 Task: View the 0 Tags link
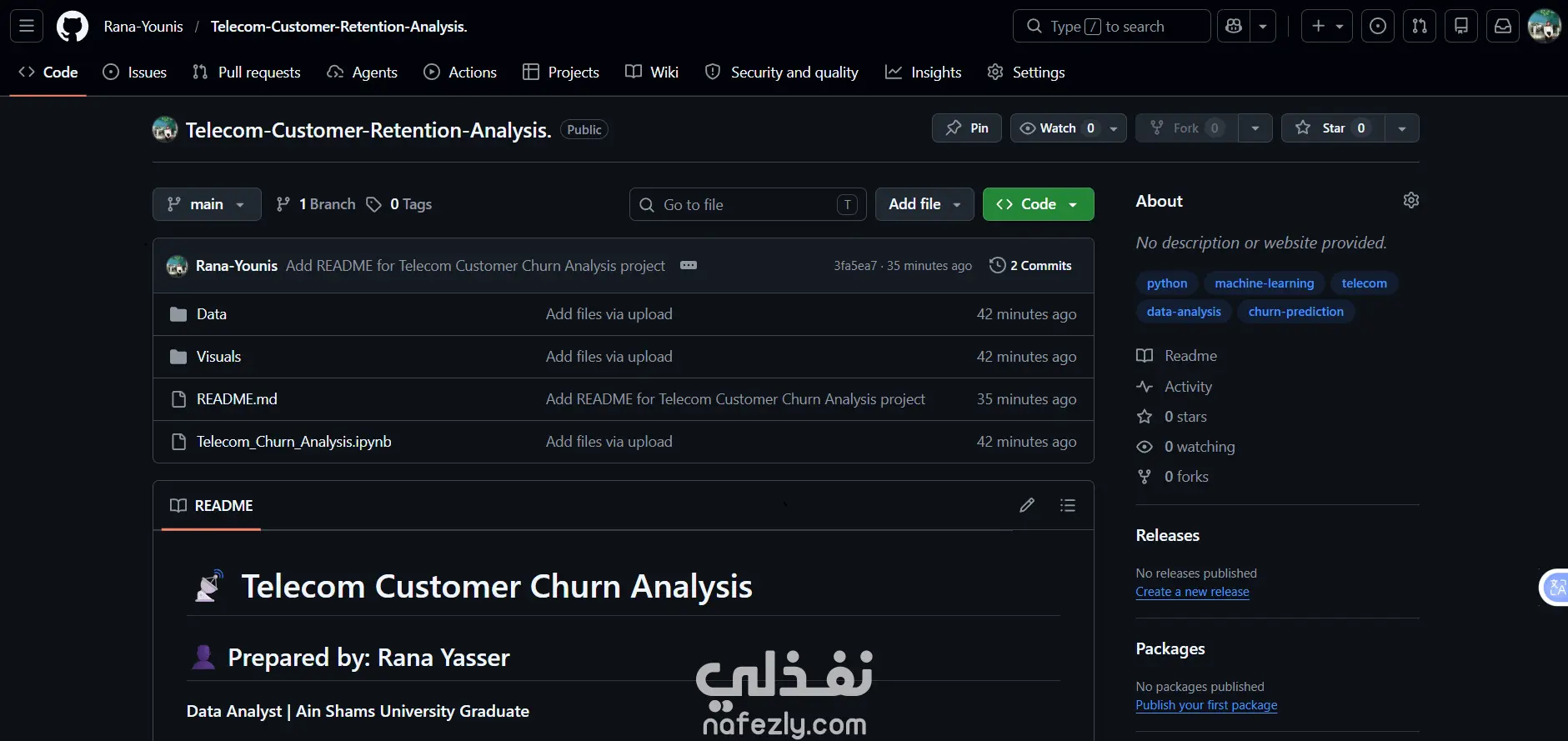399,204
